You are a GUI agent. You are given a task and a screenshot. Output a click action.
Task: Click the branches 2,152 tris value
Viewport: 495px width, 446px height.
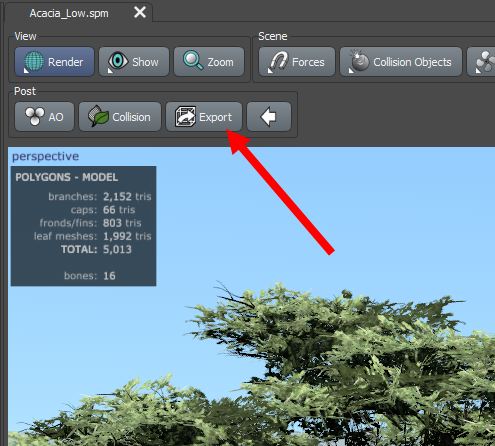coord(127,196)
